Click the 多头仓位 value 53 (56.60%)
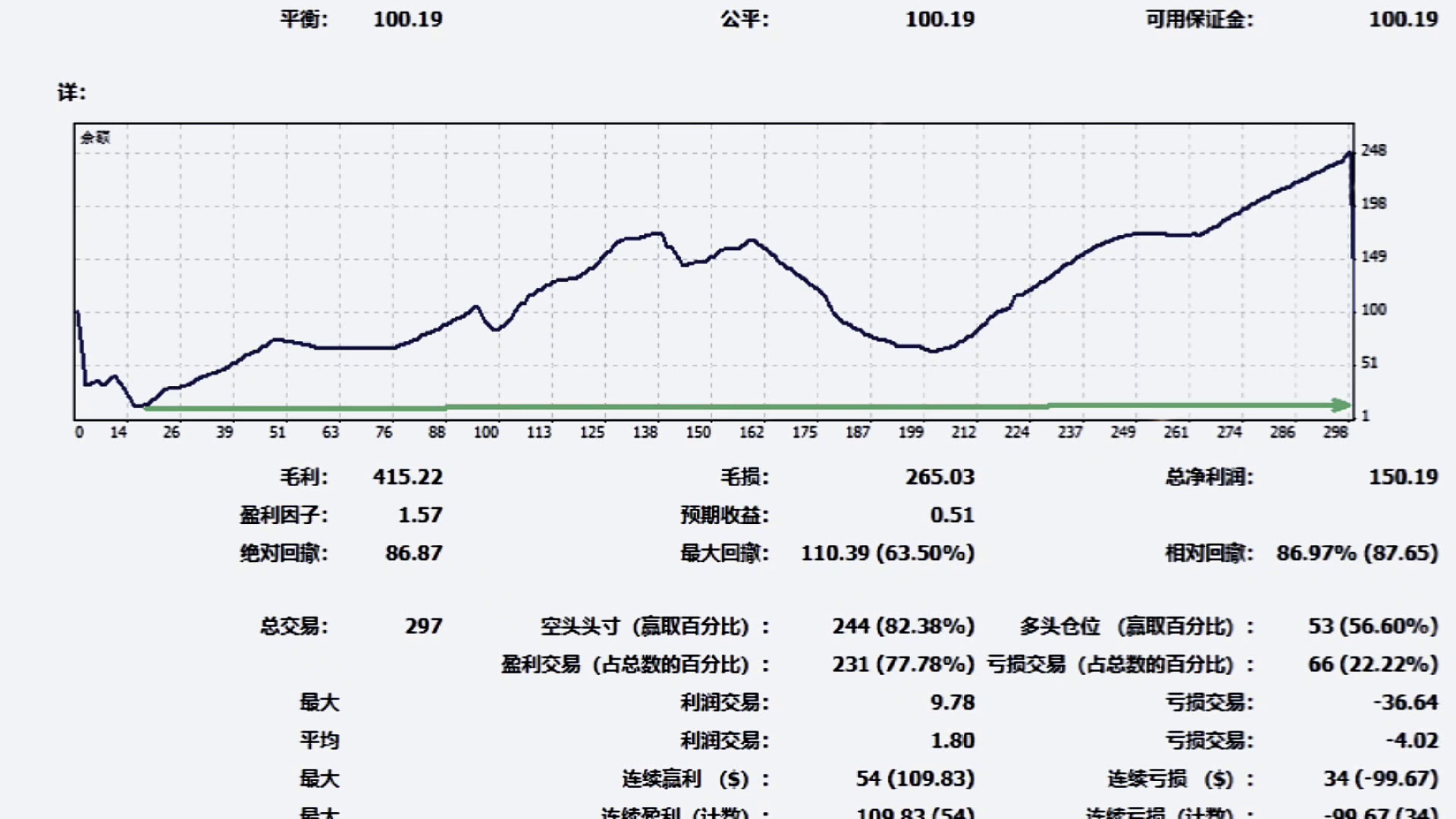Image resolution: width=1456 pixels, height=819 pixels. click(x=1373, y=626)
